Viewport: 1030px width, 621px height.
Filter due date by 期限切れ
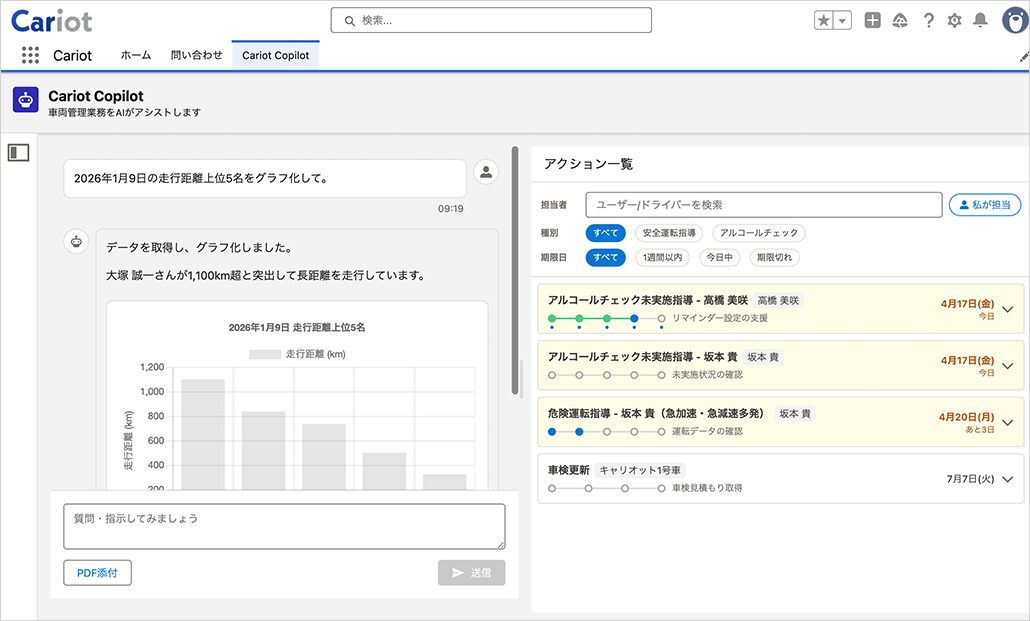coord(774,258)
